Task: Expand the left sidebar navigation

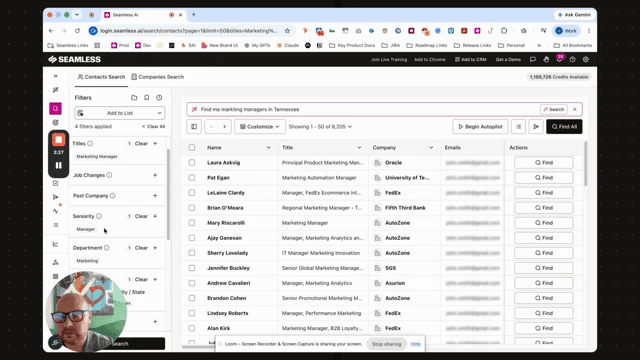Action: (56, 76)
